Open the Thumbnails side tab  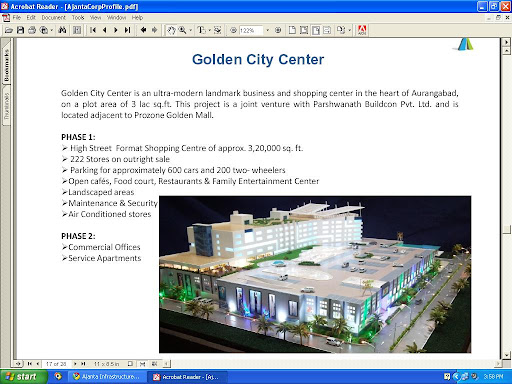click(x=6, y=106)
